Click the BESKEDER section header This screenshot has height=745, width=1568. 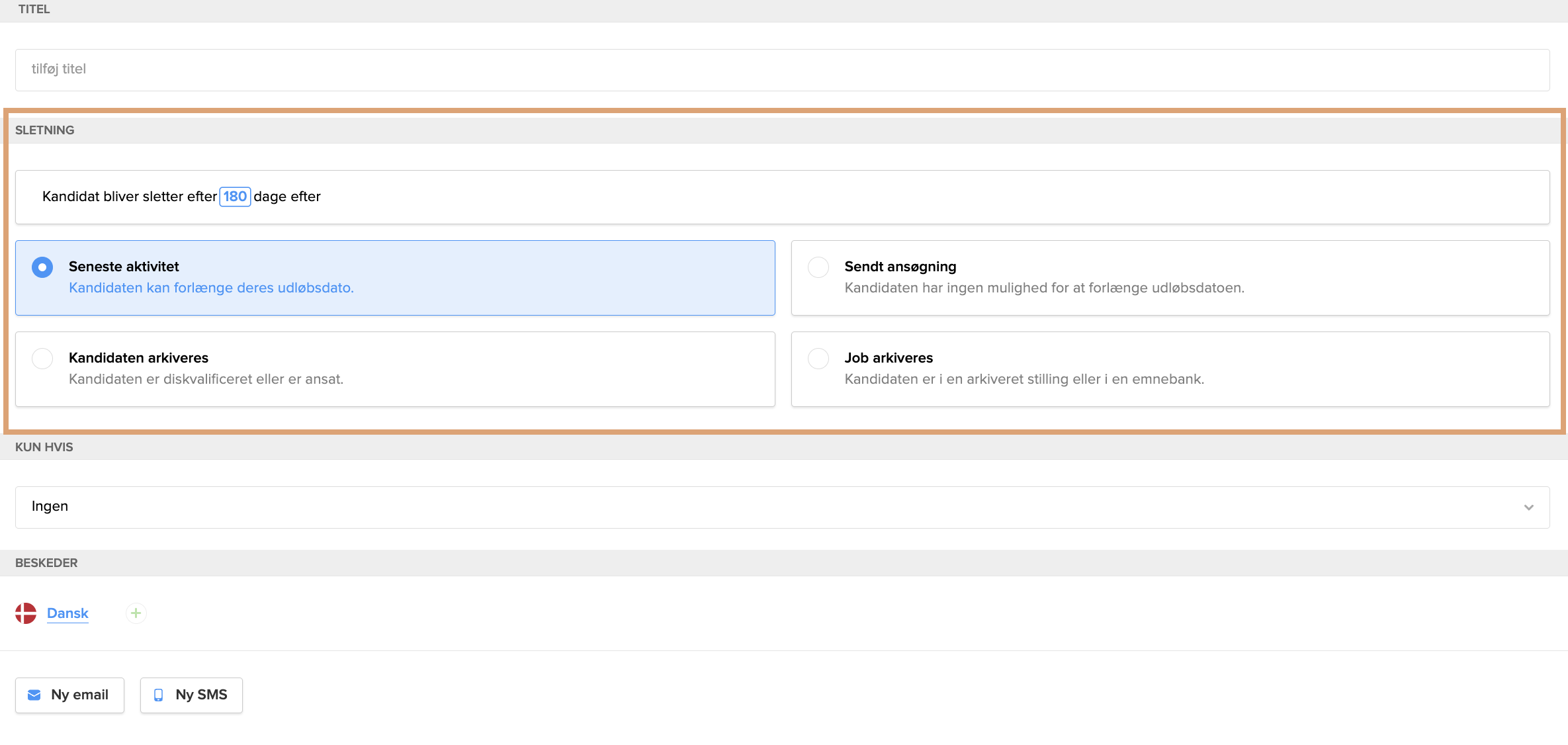[x=46, y=563]
